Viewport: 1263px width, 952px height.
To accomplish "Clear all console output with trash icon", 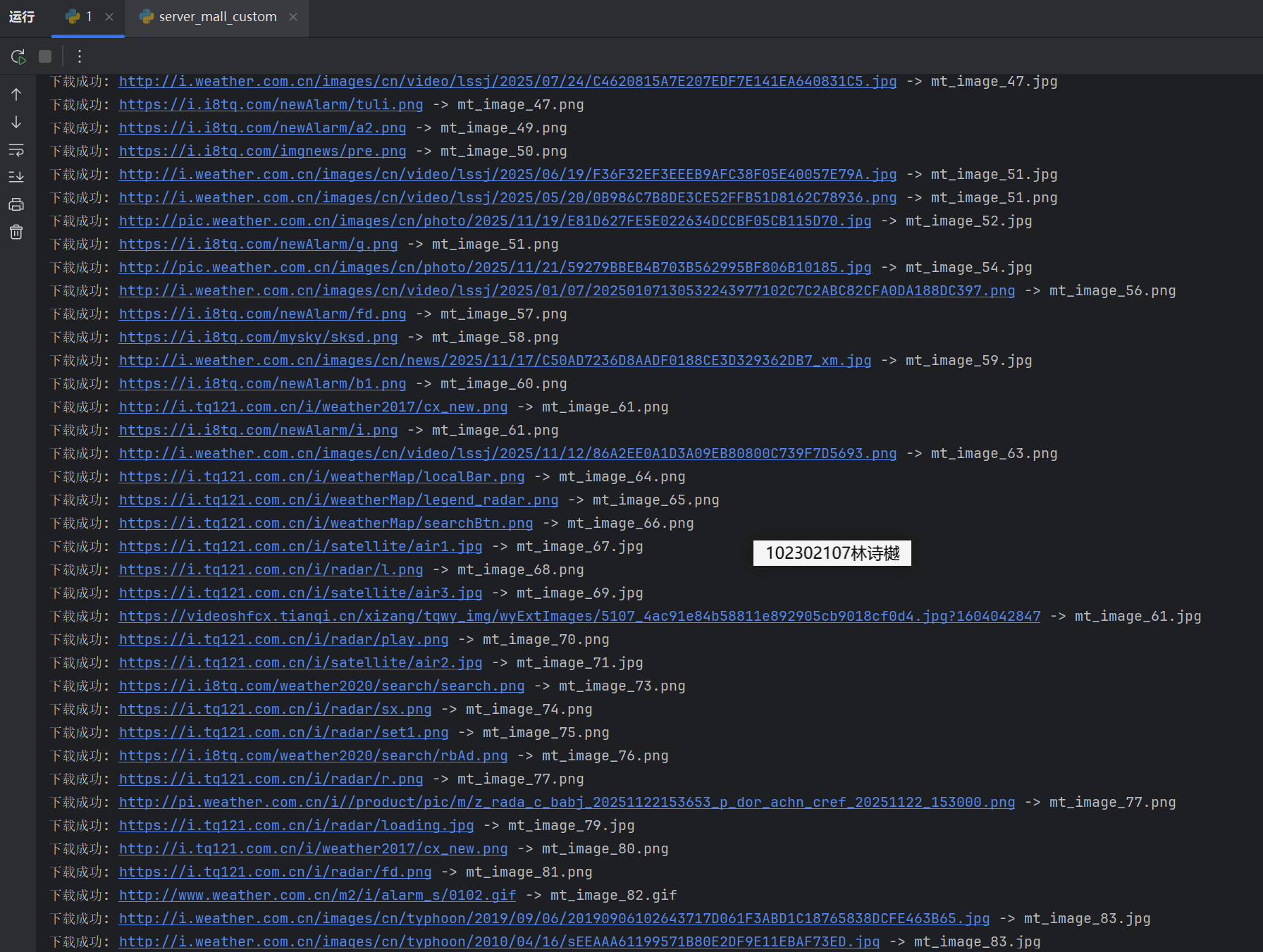I will pos(16,232).
